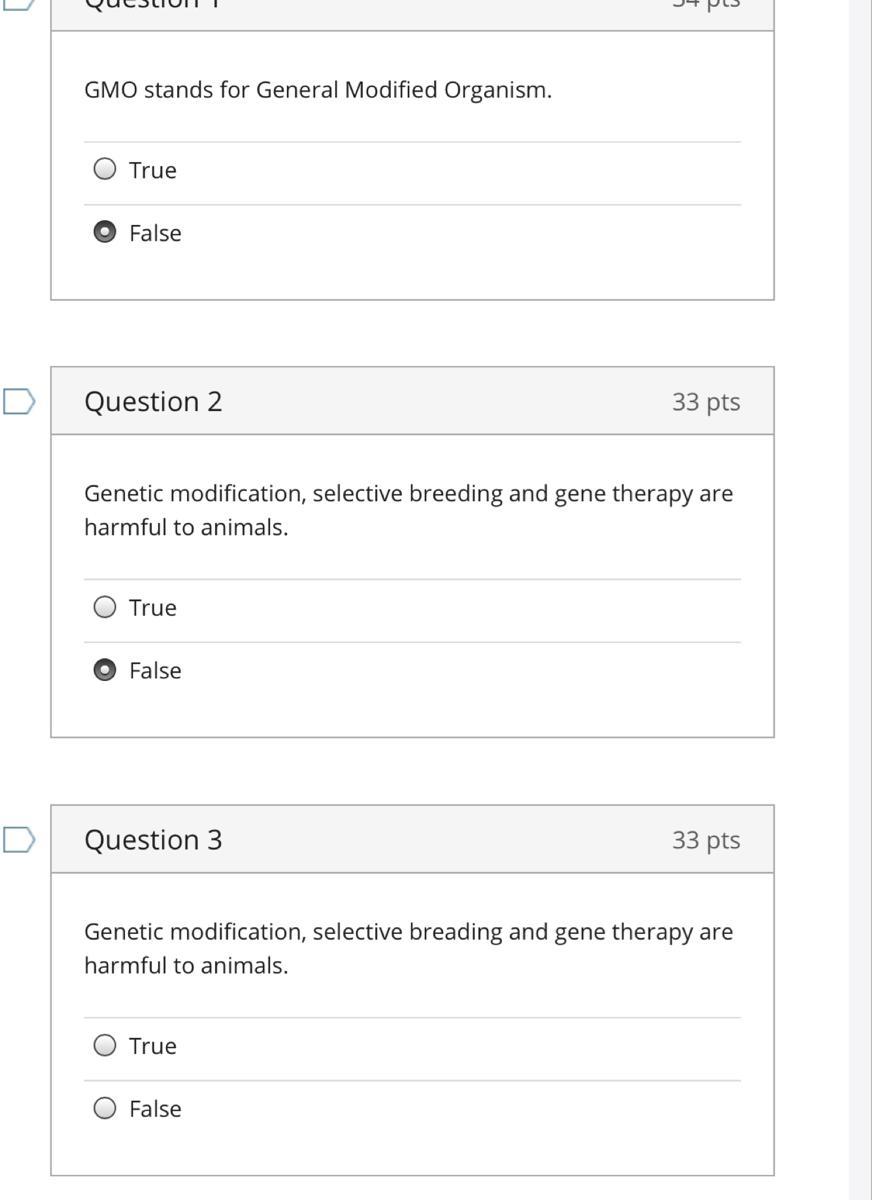Click the points label in Question 1 header
872x1200 pixels.
pos(706,5)
